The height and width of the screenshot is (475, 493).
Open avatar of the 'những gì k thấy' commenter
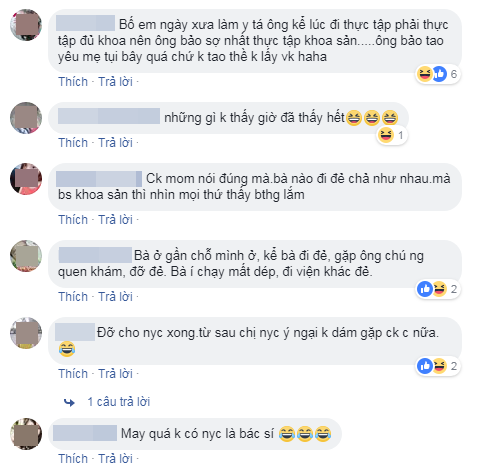pyautogui.click(x=26, y=118)
